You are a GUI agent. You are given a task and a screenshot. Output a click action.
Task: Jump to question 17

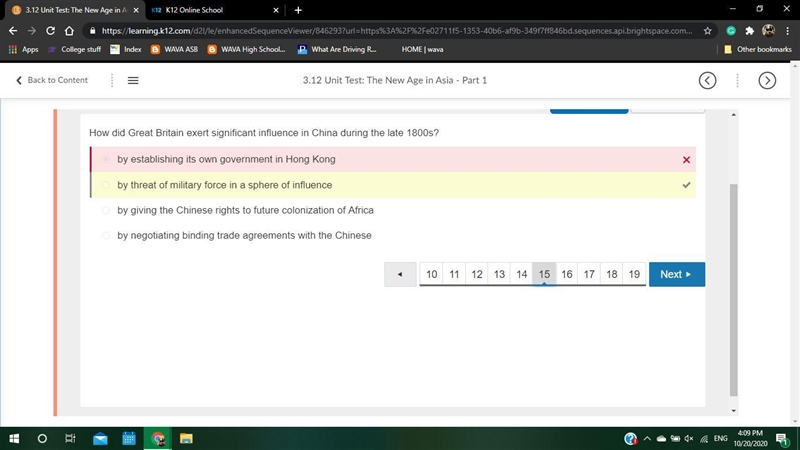(x=589, y=274)
